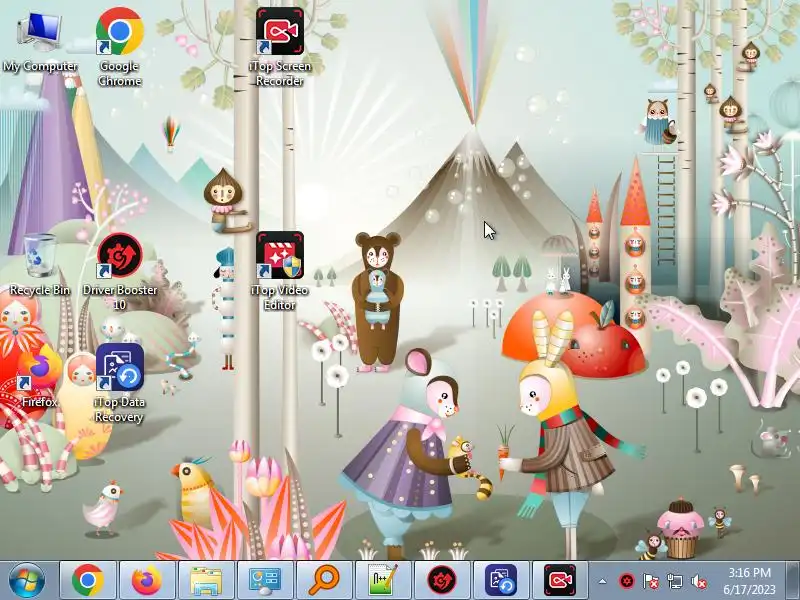Open the Control Panel taskbar icon

pyautogui.click(x=264, y=581)
